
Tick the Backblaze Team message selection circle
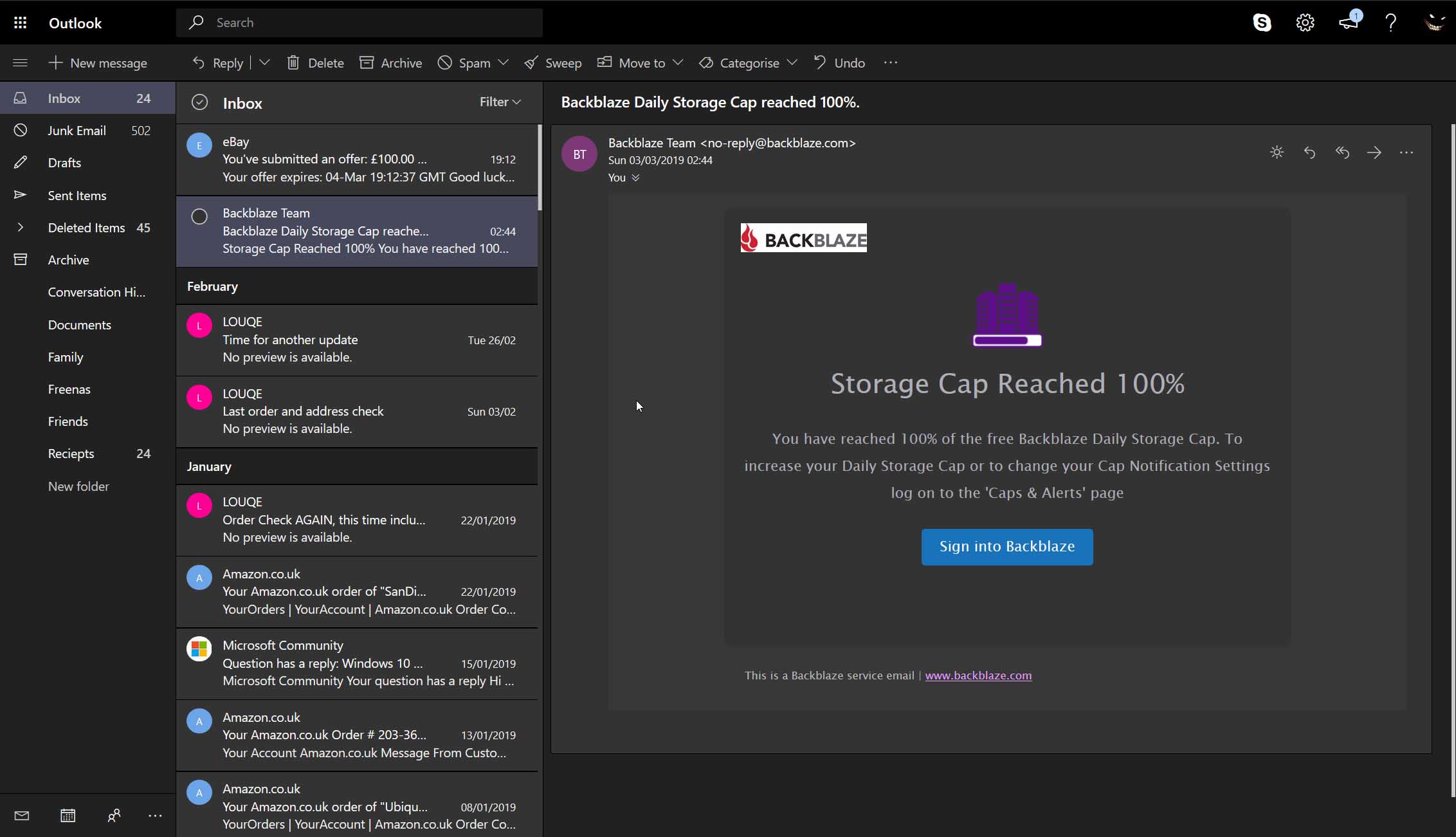tap(199, 217)
